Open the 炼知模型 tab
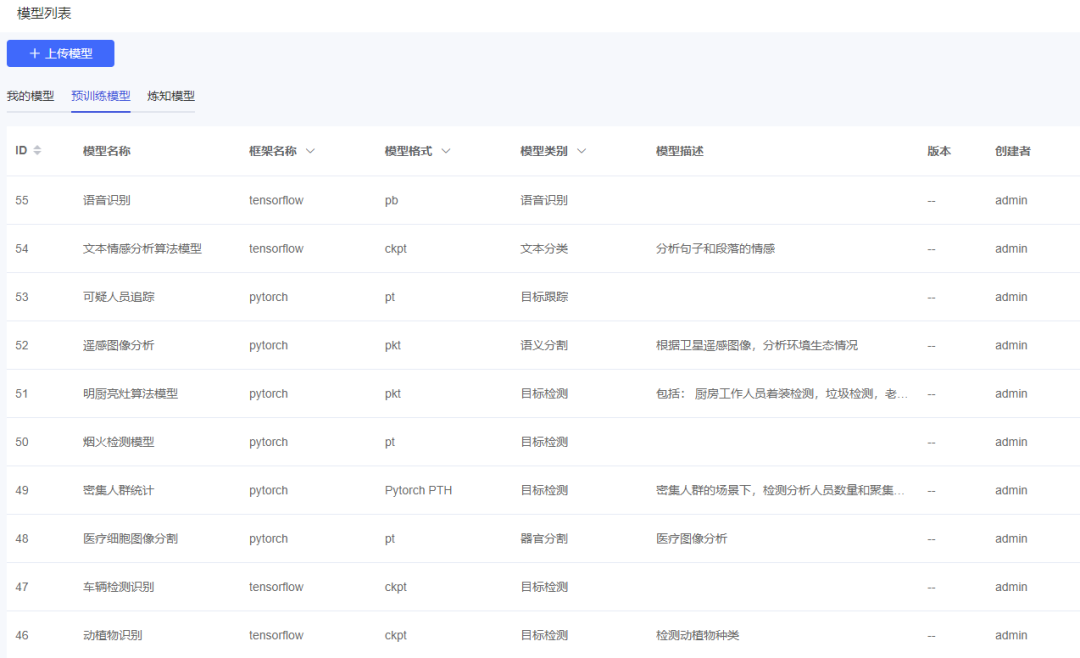The image size is (1080, 658). (x=171, y=96)
